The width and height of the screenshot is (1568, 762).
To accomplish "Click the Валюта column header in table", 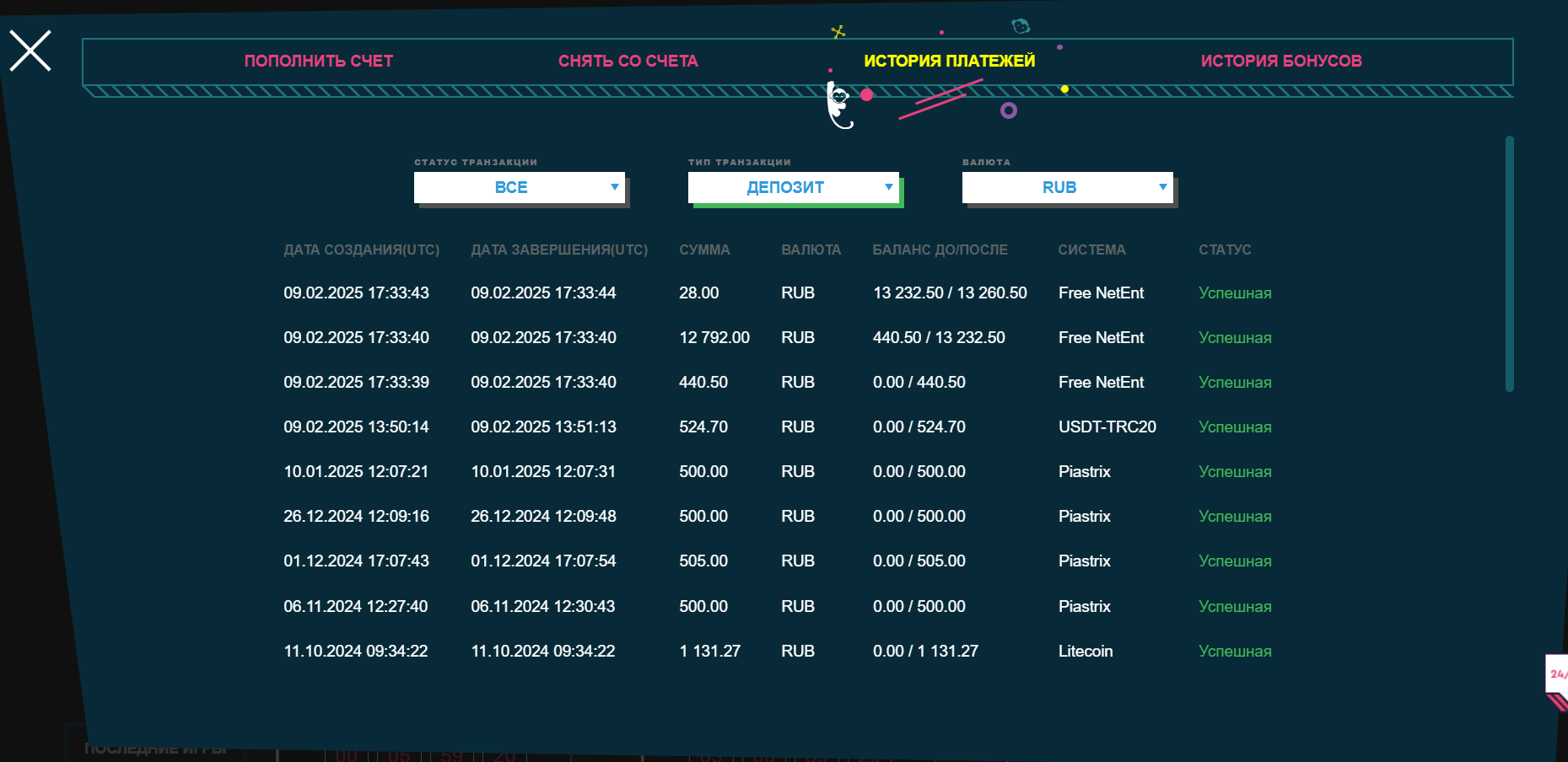I will 811,250.
